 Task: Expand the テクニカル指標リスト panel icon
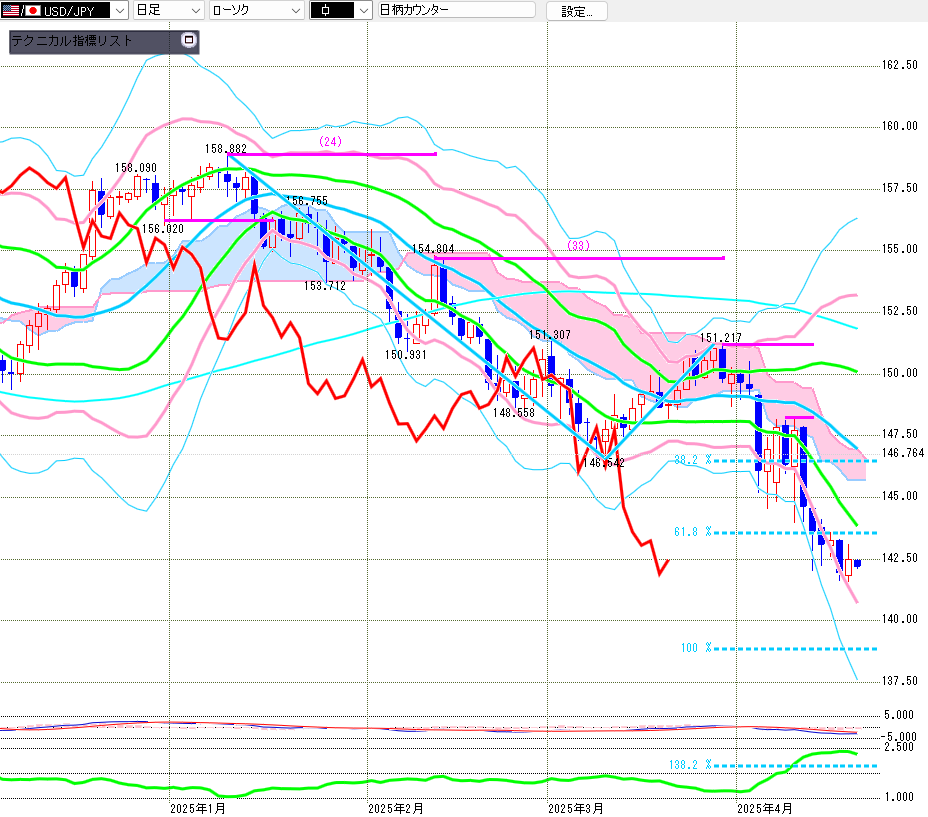click(189, 40)
